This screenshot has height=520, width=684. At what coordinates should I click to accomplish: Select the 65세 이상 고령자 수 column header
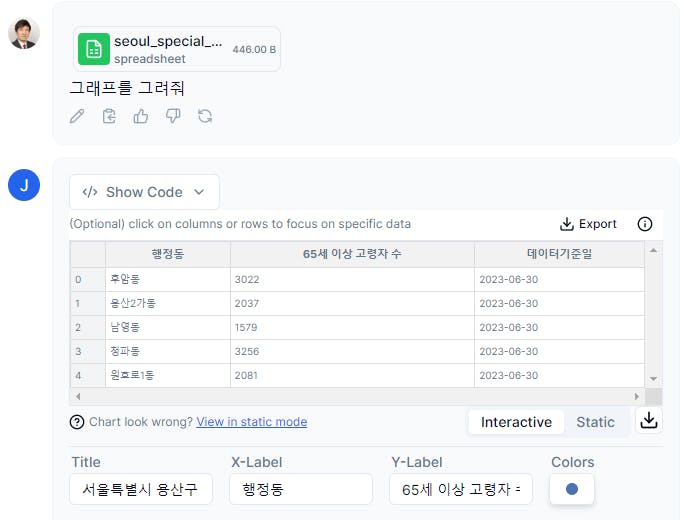pyautogui.click(x=352, y=254)
